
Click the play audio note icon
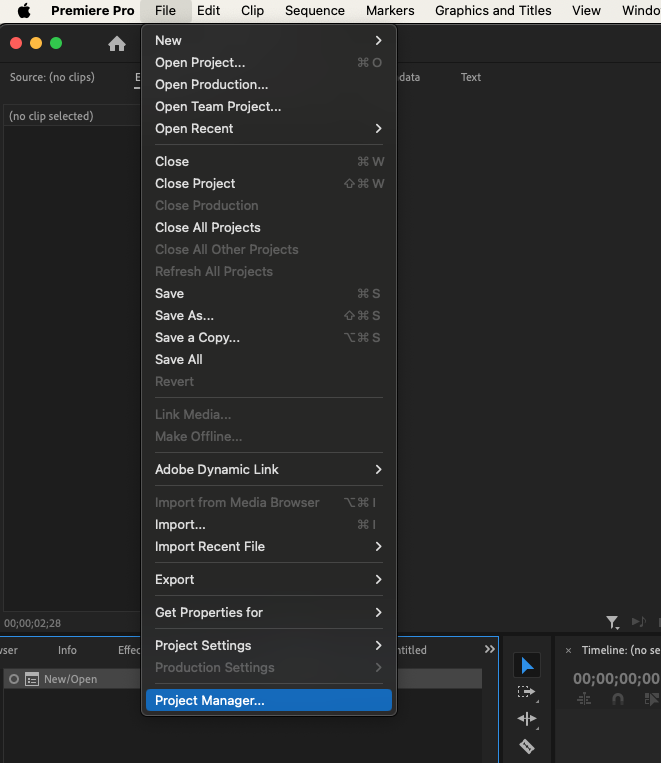639,621
